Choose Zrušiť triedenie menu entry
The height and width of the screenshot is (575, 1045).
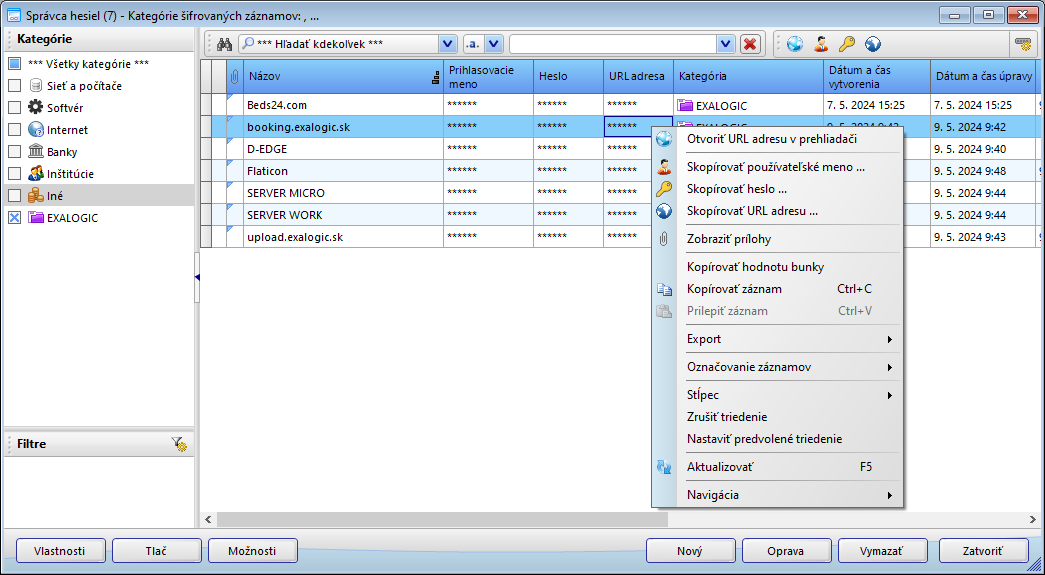coord(789,417)
